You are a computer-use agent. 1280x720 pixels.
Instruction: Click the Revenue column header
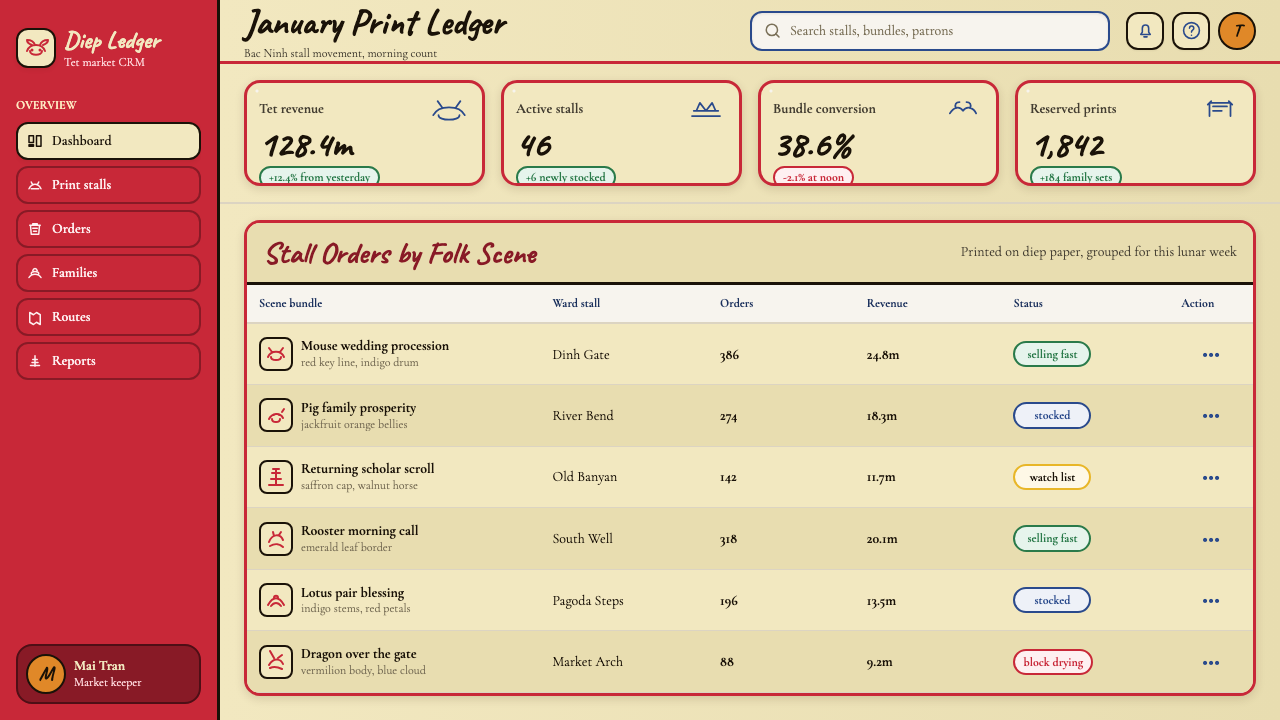[887, 303]
